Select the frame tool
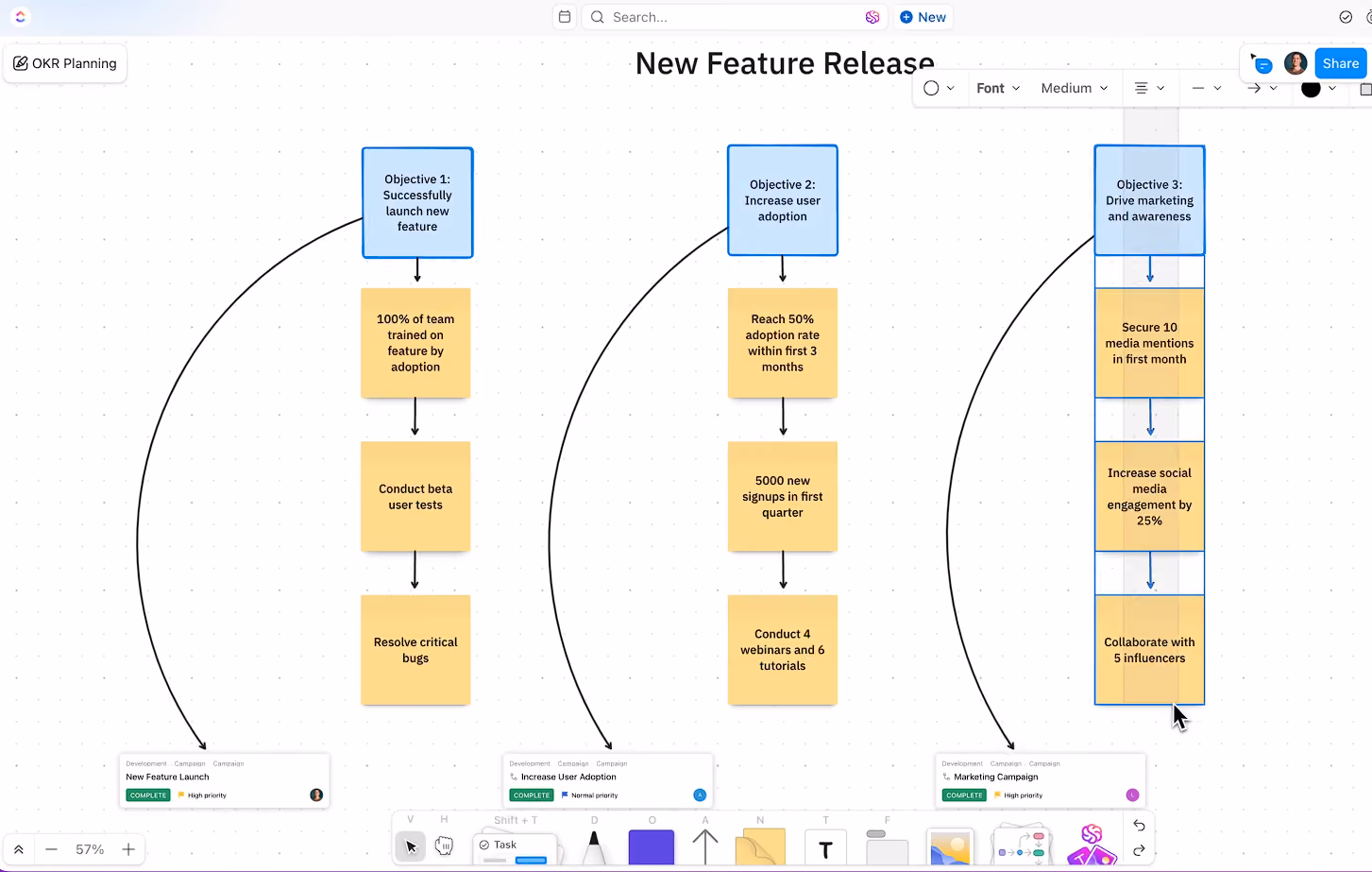Screen dimensions: 1372x872 [886, 847]
